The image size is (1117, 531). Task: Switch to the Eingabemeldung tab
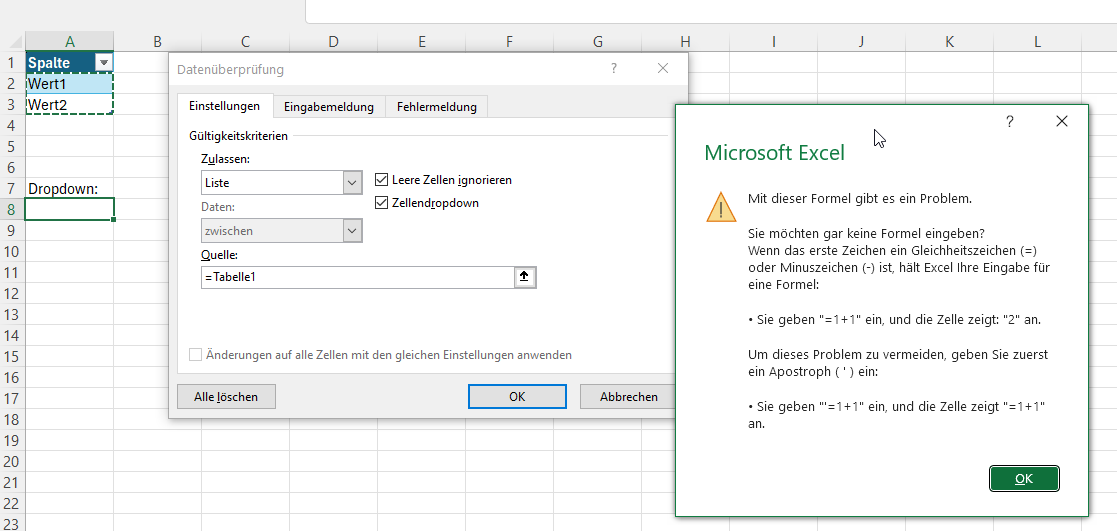point(328,107)
